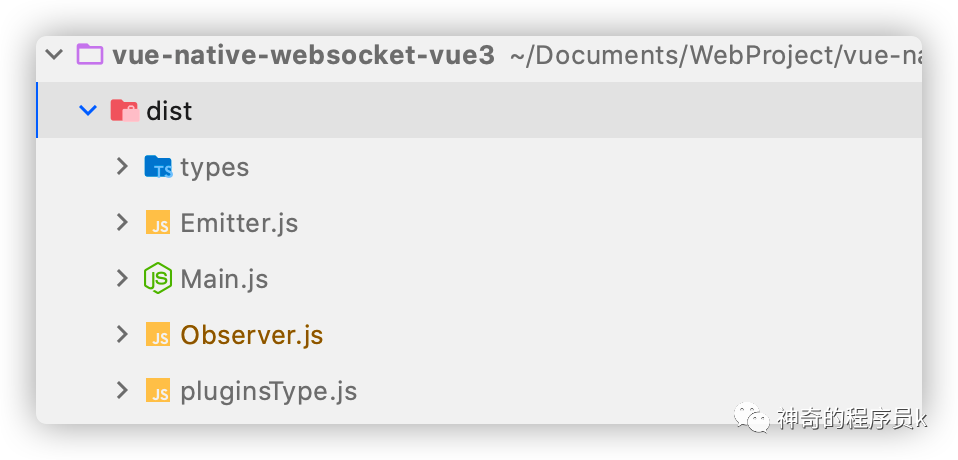Expand the pluginsType.js structure arrow

tap(122, 390)
